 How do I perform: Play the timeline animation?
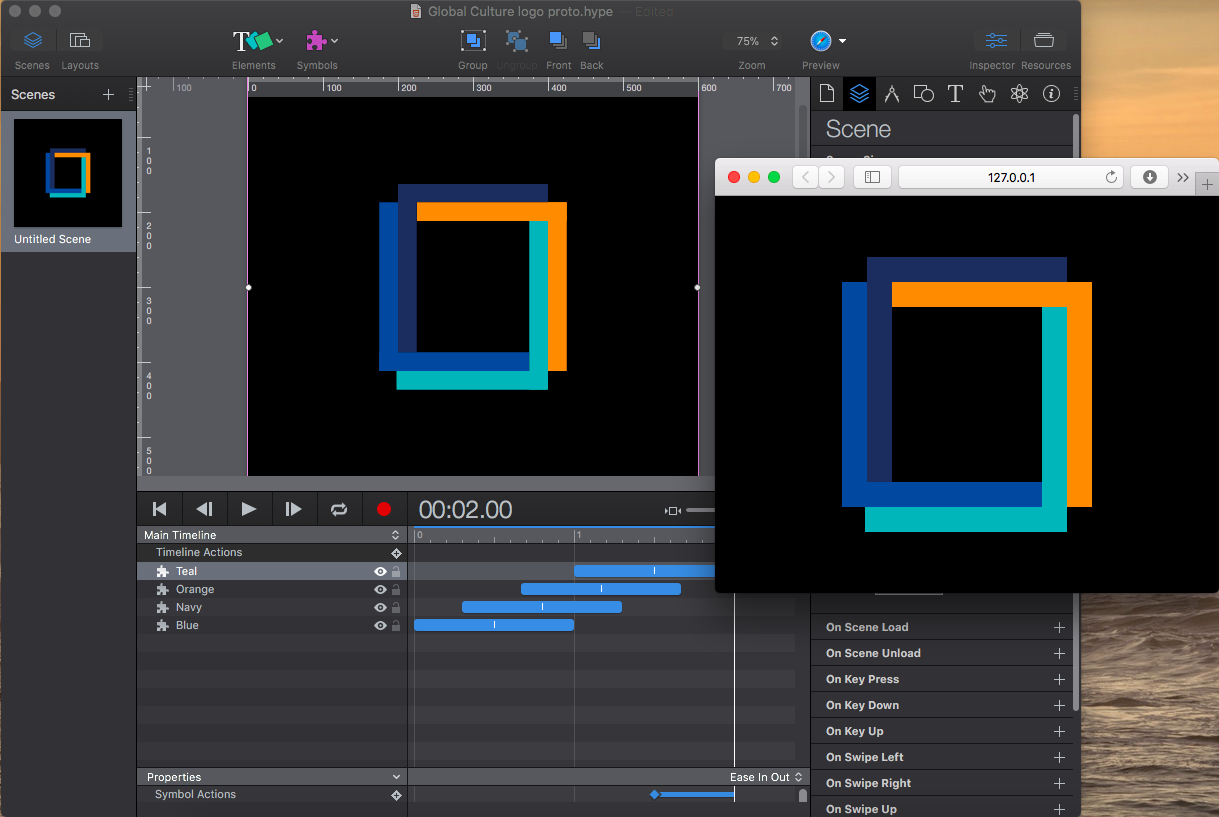click(x=249, y=509)
